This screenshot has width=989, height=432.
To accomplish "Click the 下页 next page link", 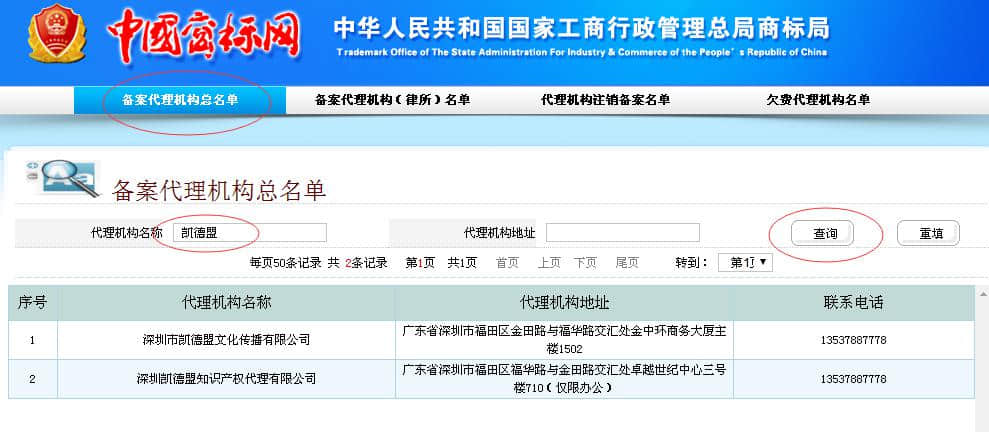I will click(585, 262).
